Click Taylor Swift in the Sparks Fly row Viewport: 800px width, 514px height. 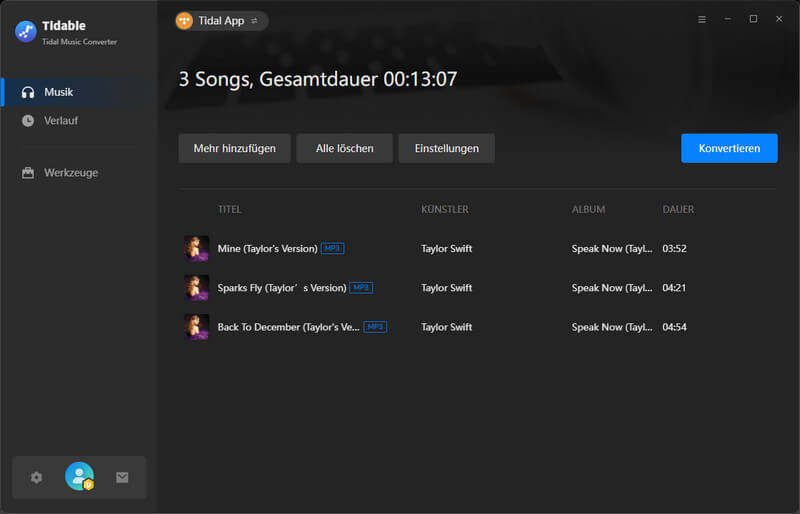446,288
